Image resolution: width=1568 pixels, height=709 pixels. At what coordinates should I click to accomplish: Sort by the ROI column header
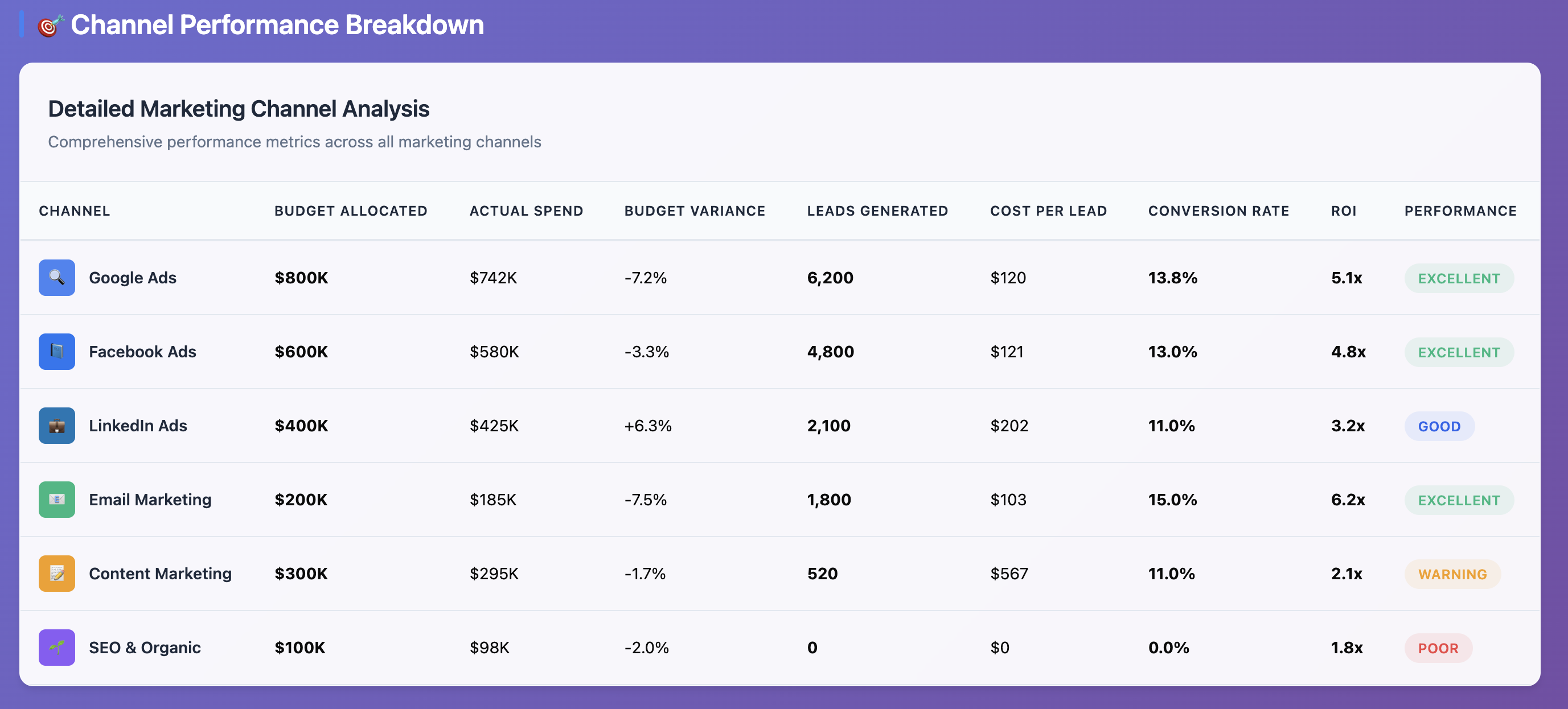1344,211
